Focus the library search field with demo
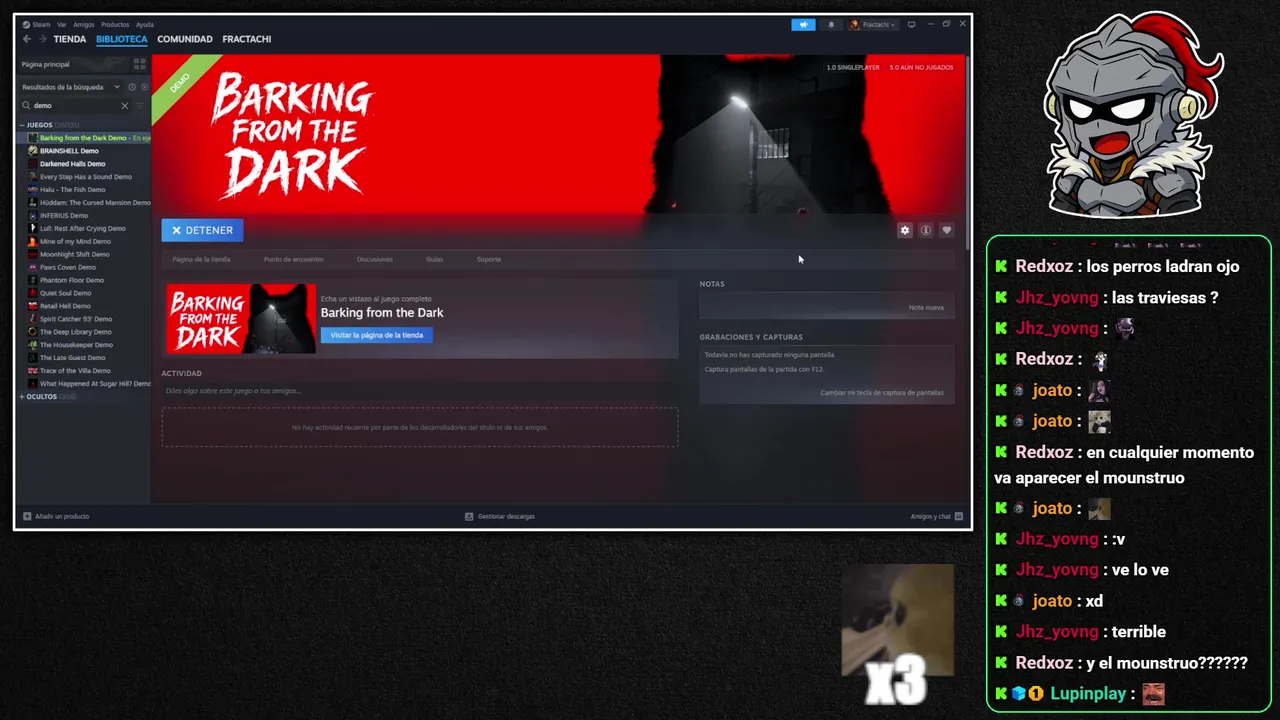This screenshot has width=1280, height=720. click(75, 105)
